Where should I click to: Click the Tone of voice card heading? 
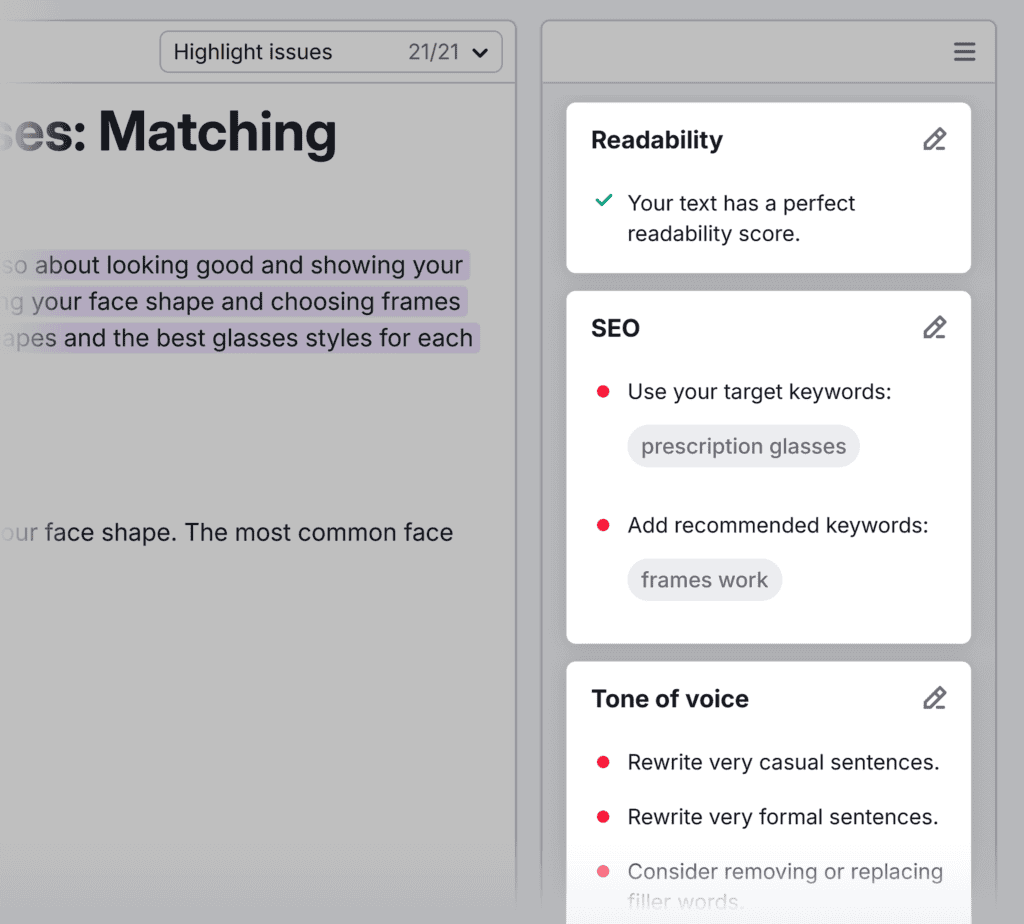coord(669,698)
